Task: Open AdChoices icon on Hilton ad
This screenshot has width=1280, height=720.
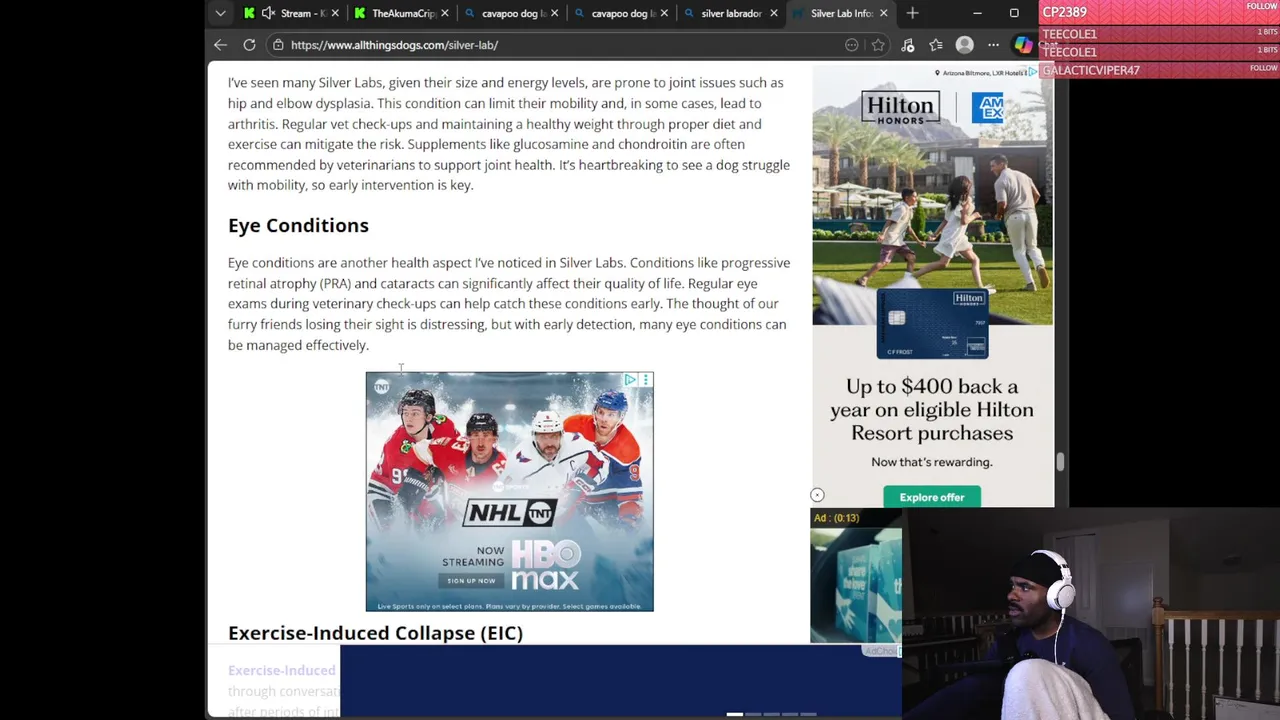Action: coord(1033,72)
